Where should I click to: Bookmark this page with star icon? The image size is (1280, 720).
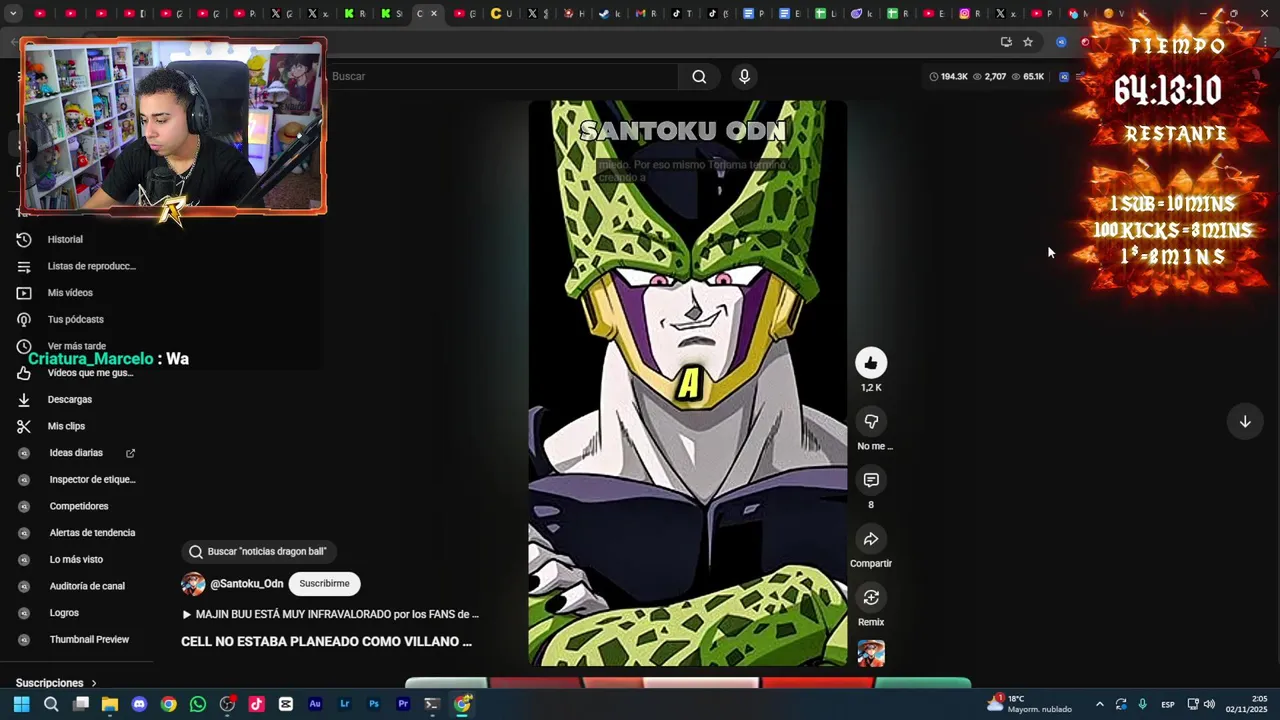pos(1028,42)
